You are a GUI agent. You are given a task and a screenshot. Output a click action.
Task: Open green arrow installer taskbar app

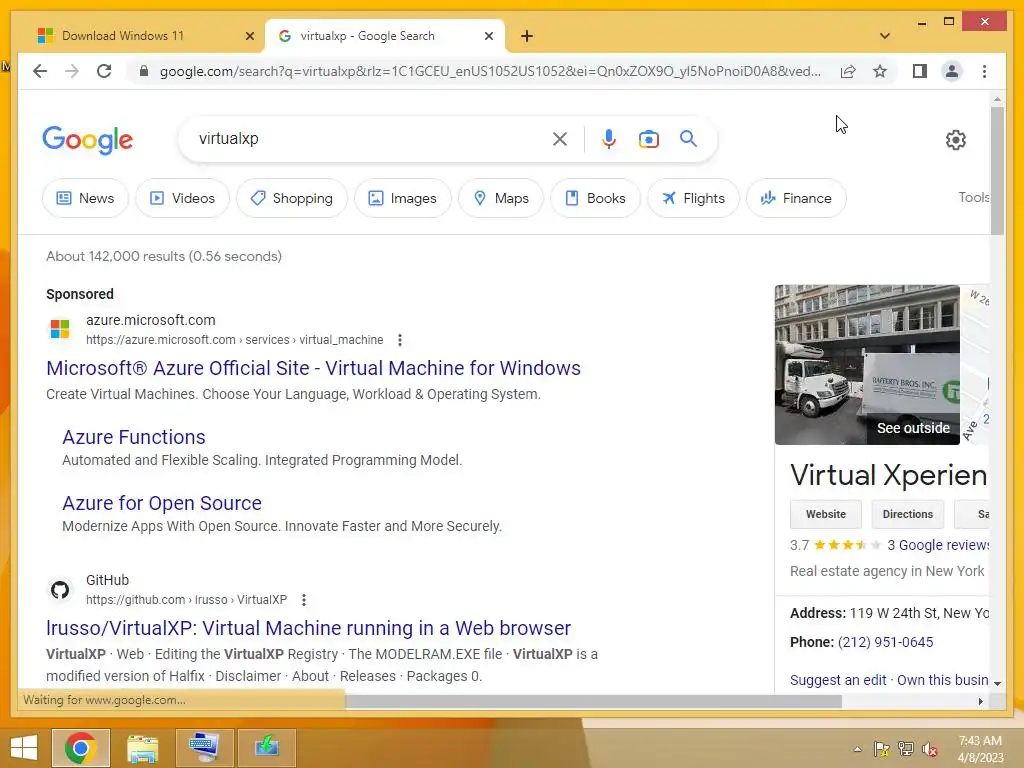[x=266, y=748]
